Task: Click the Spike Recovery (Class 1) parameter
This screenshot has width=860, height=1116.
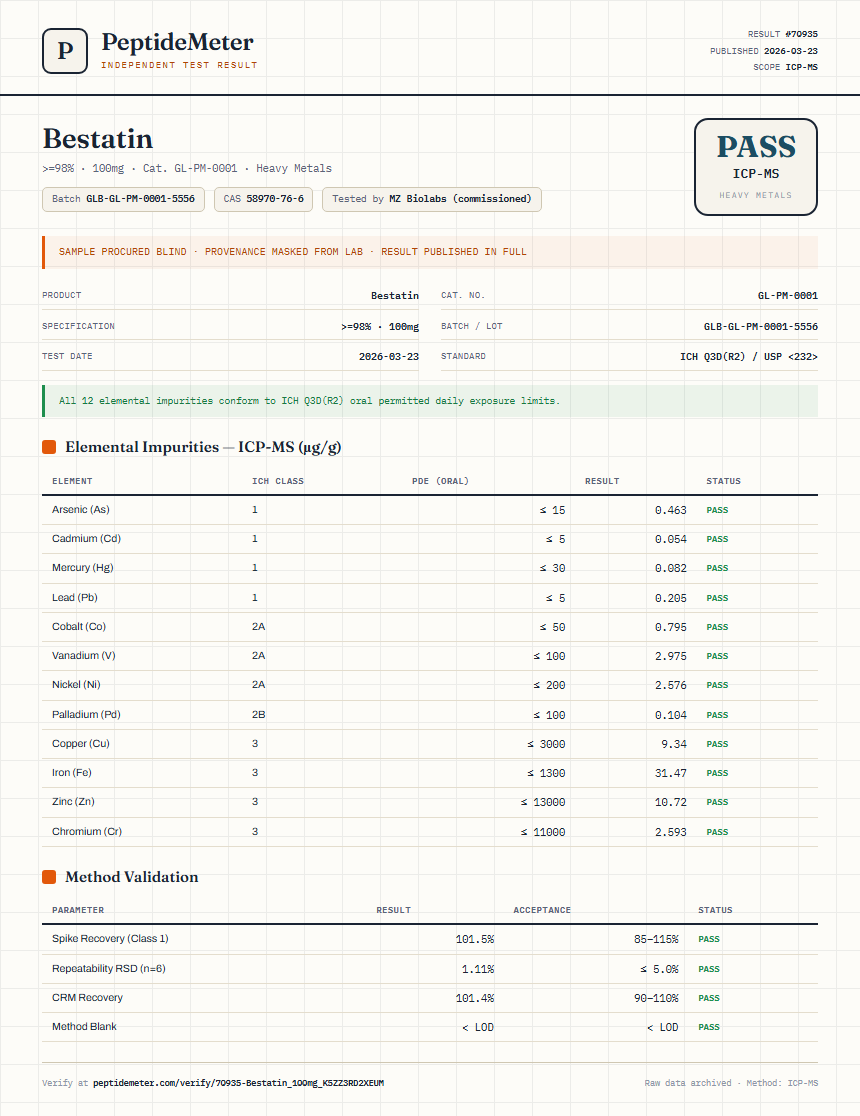Action: (x=110, y=939)
